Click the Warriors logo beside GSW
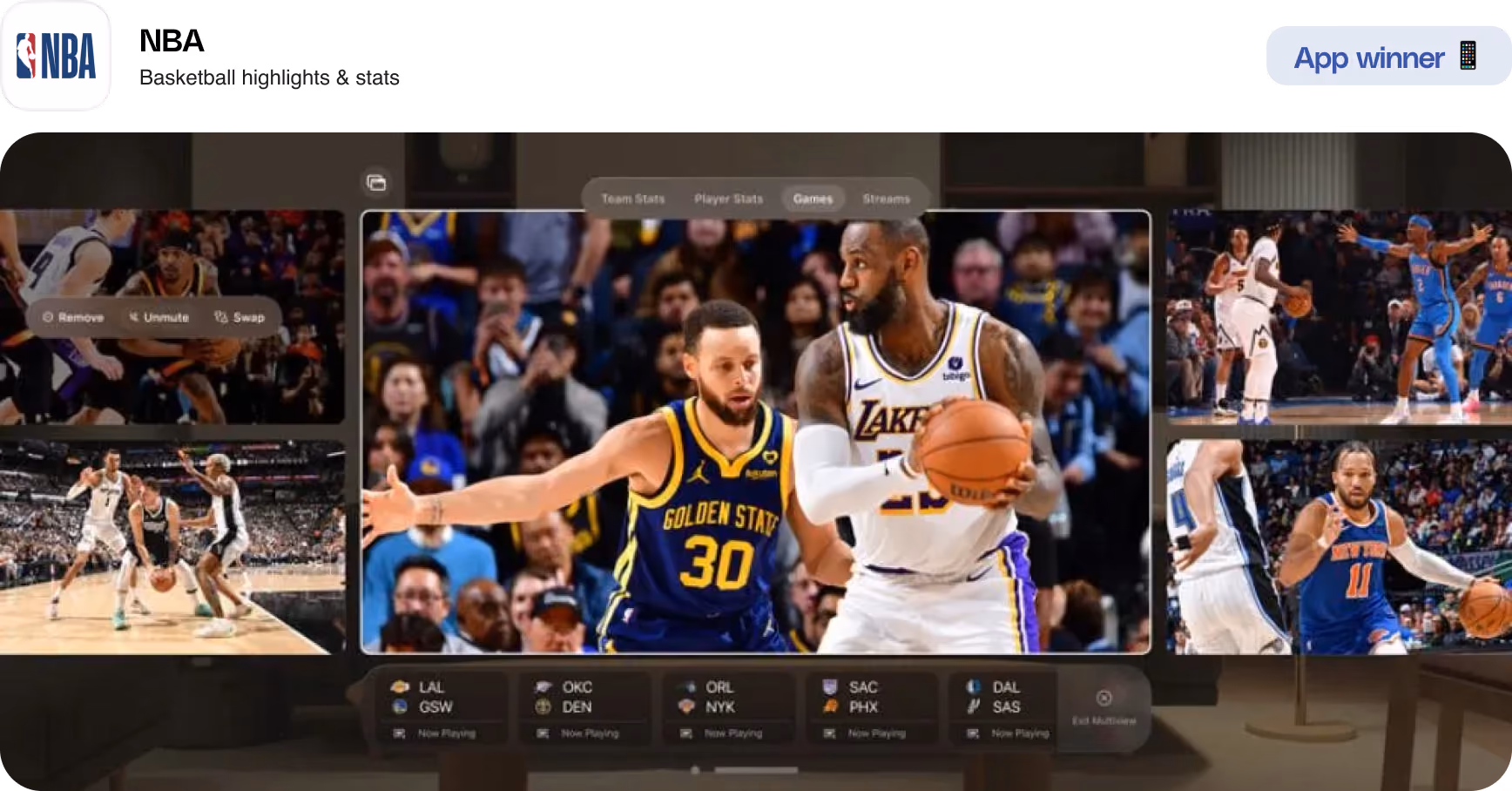The image size is (1512, 791). [x=400, y=706]
